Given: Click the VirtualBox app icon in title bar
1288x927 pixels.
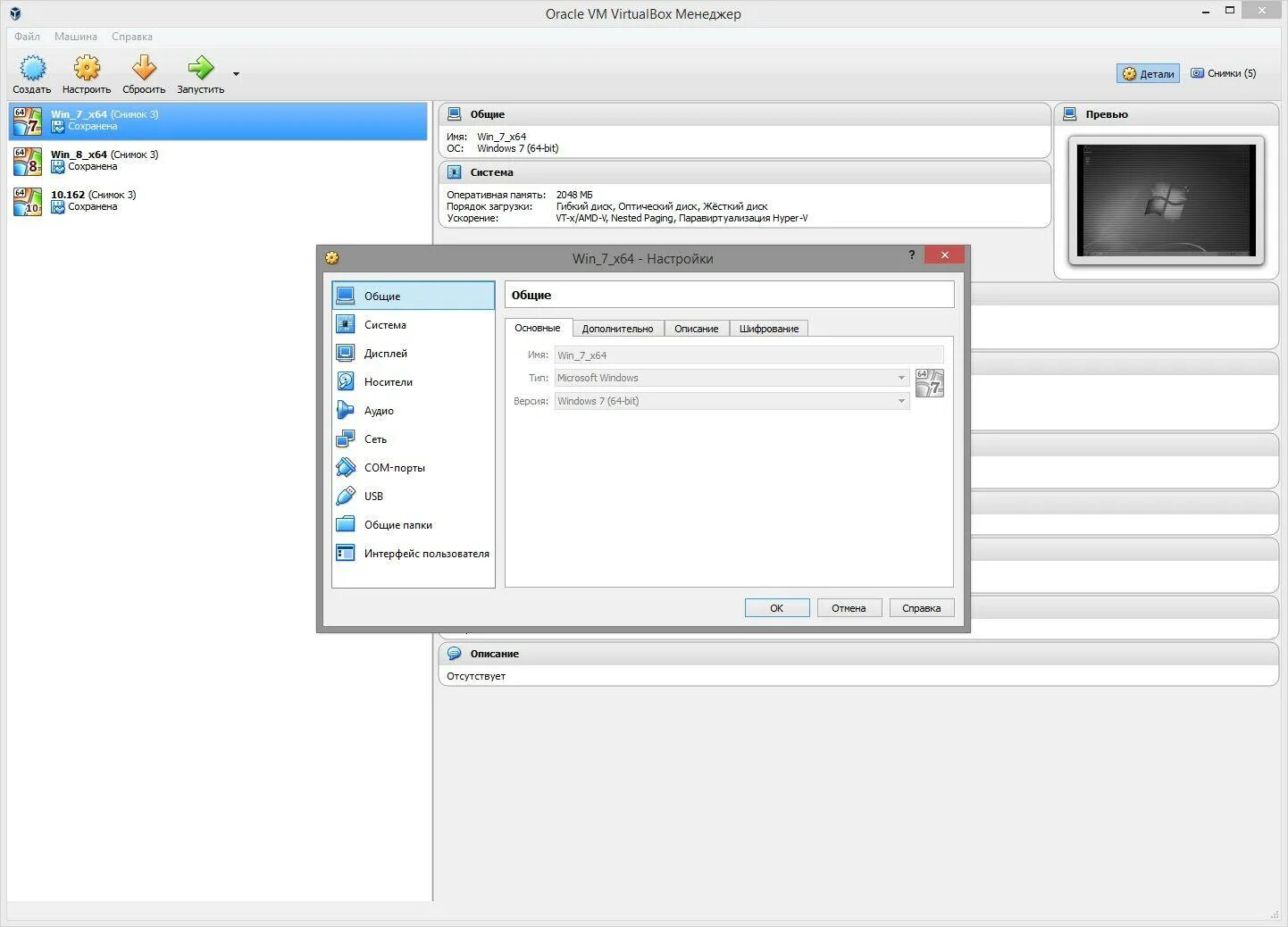Looking at the screenshot, I should click(15, 13).
